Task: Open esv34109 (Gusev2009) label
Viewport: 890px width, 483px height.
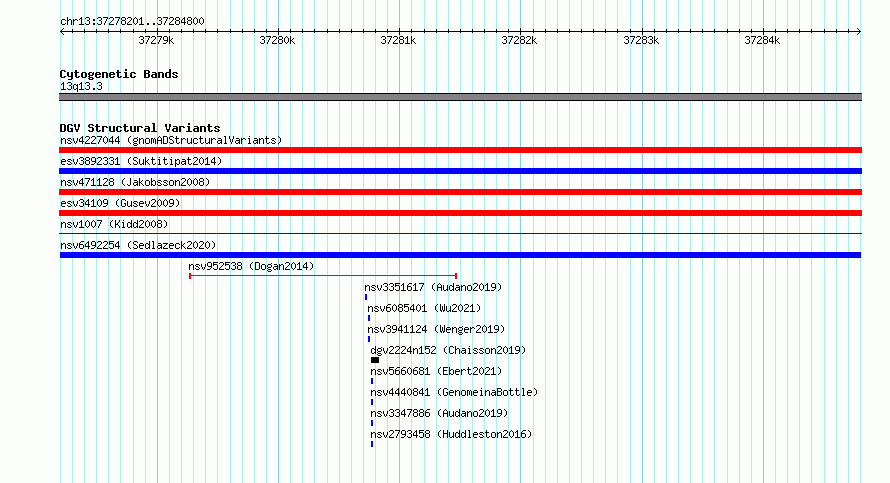Action: pyautogui.click(x=120, y=203)
